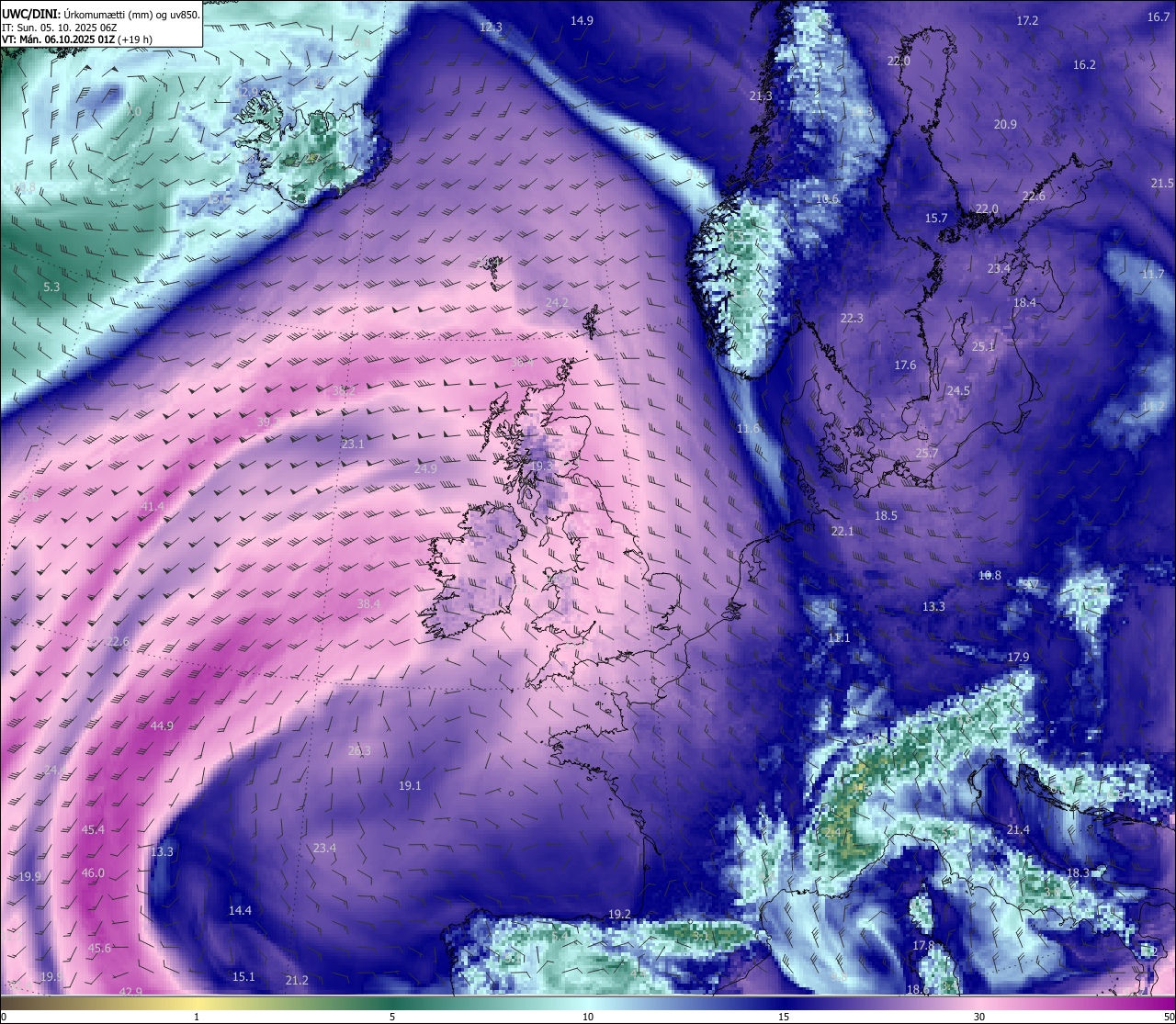1176x1024 pixels.
Task: Click the 42.9 value label
Action: click(x=130, y=991)
